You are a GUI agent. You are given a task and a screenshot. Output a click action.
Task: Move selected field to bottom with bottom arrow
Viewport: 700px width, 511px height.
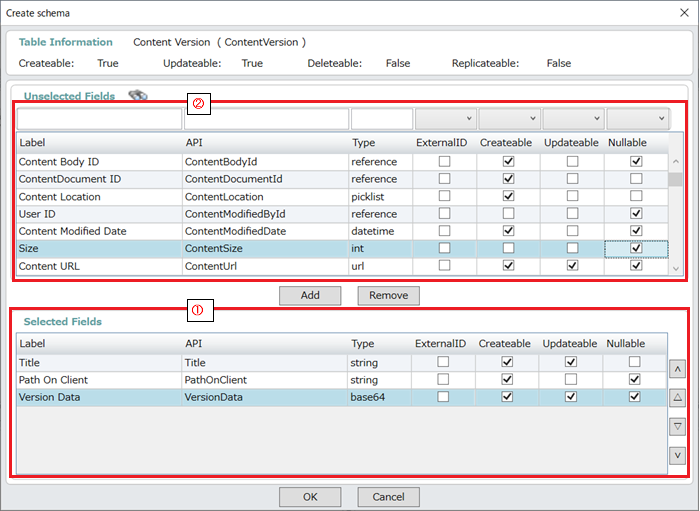click(677, 456)
